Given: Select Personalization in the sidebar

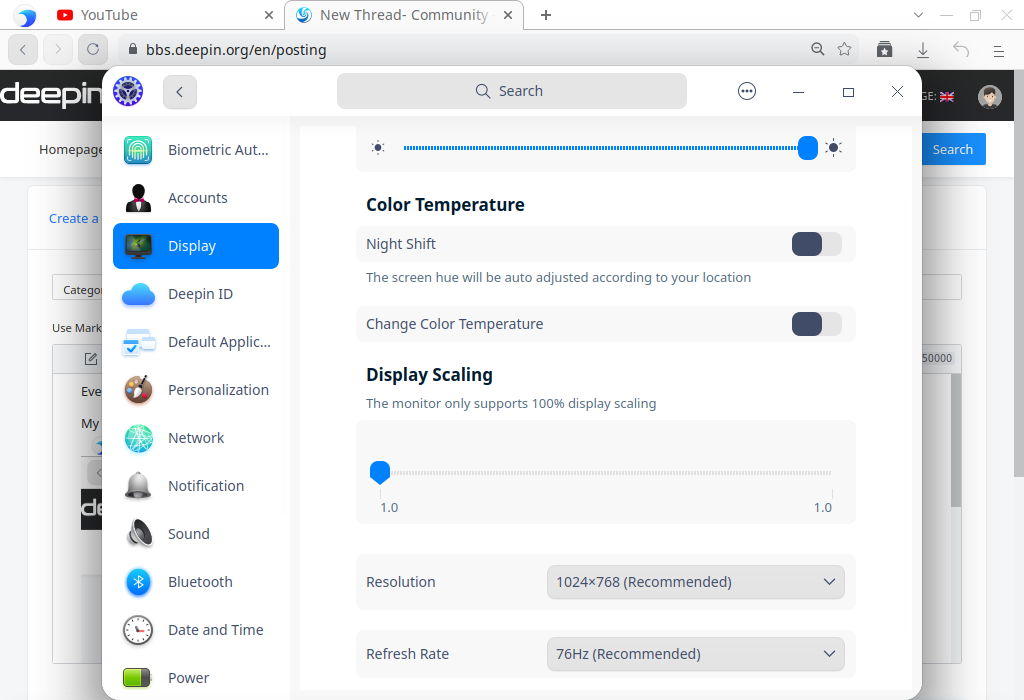Looking at the screenshot, I should (x=196, y=390).
